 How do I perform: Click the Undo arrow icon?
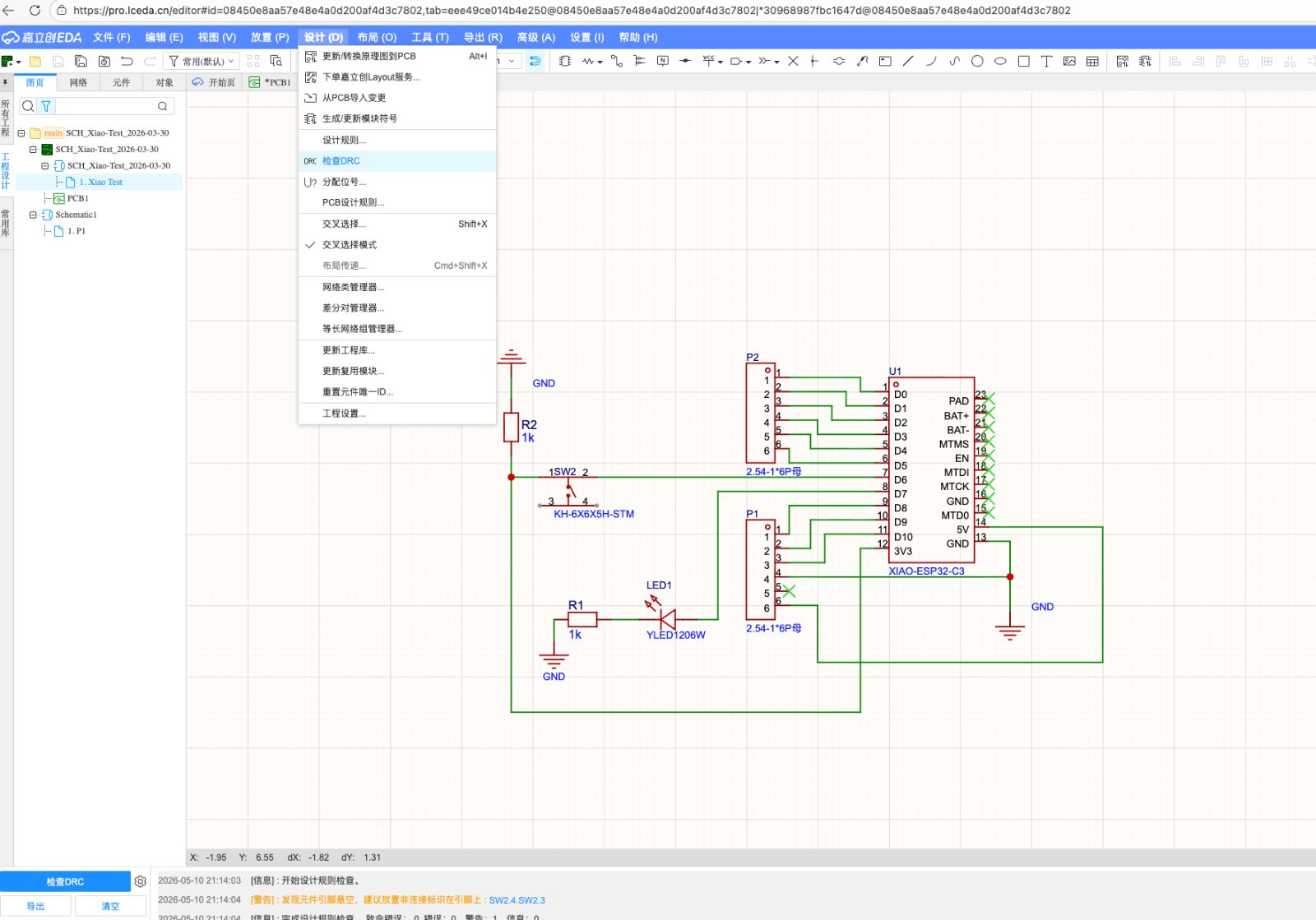coord(127,61)
